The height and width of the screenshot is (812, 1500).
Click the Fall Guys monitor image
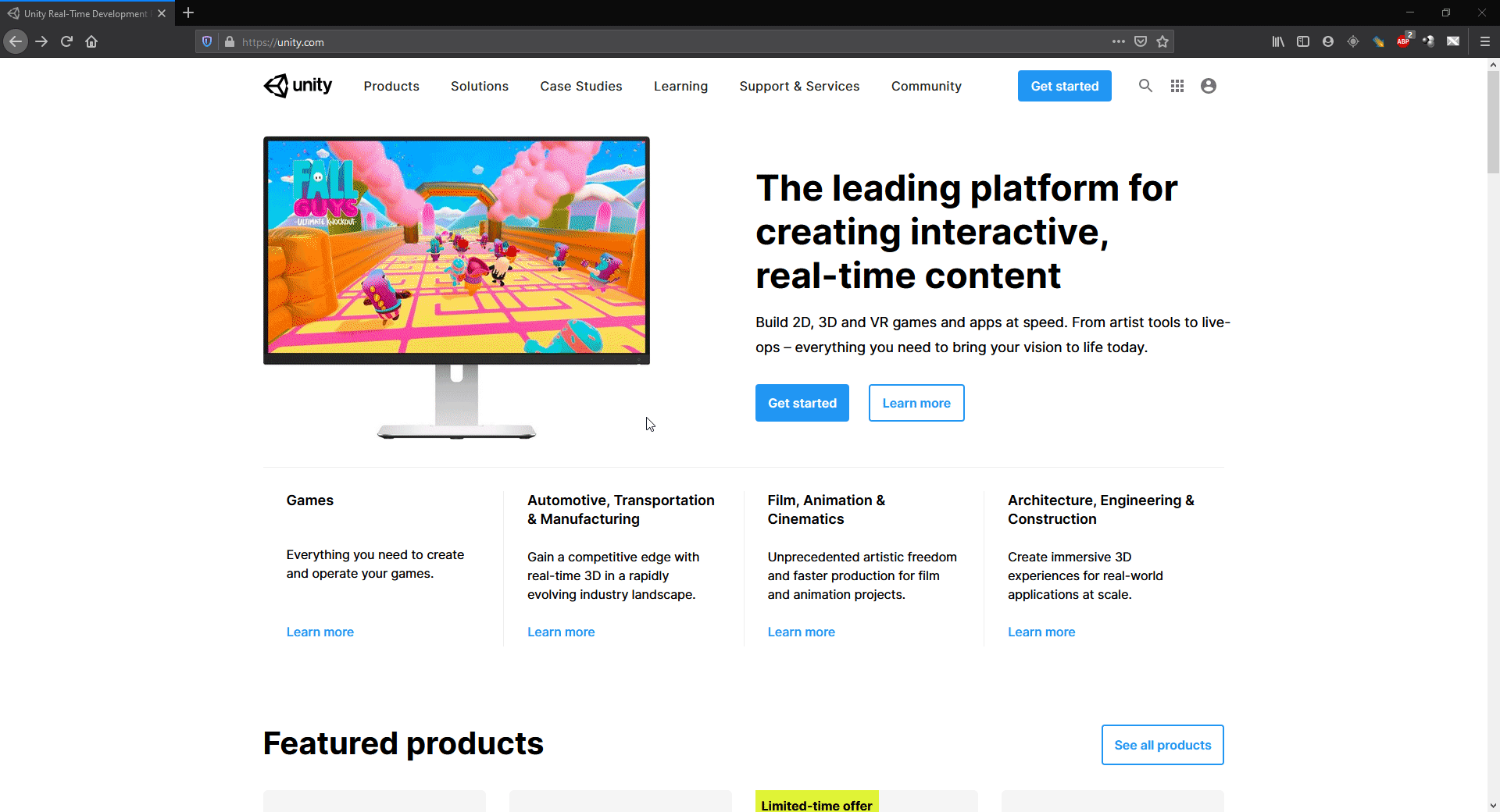[457, 287]
